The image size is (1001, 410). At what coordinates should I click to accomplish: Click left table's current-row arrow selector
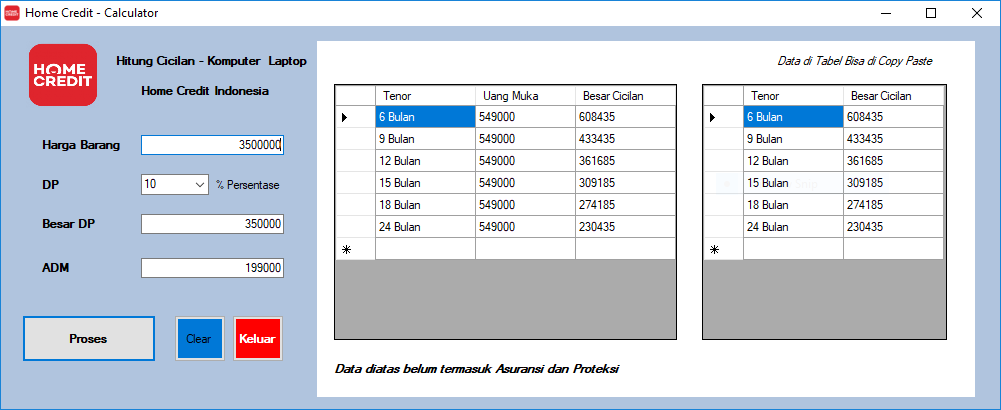click(x=355, y=117)
